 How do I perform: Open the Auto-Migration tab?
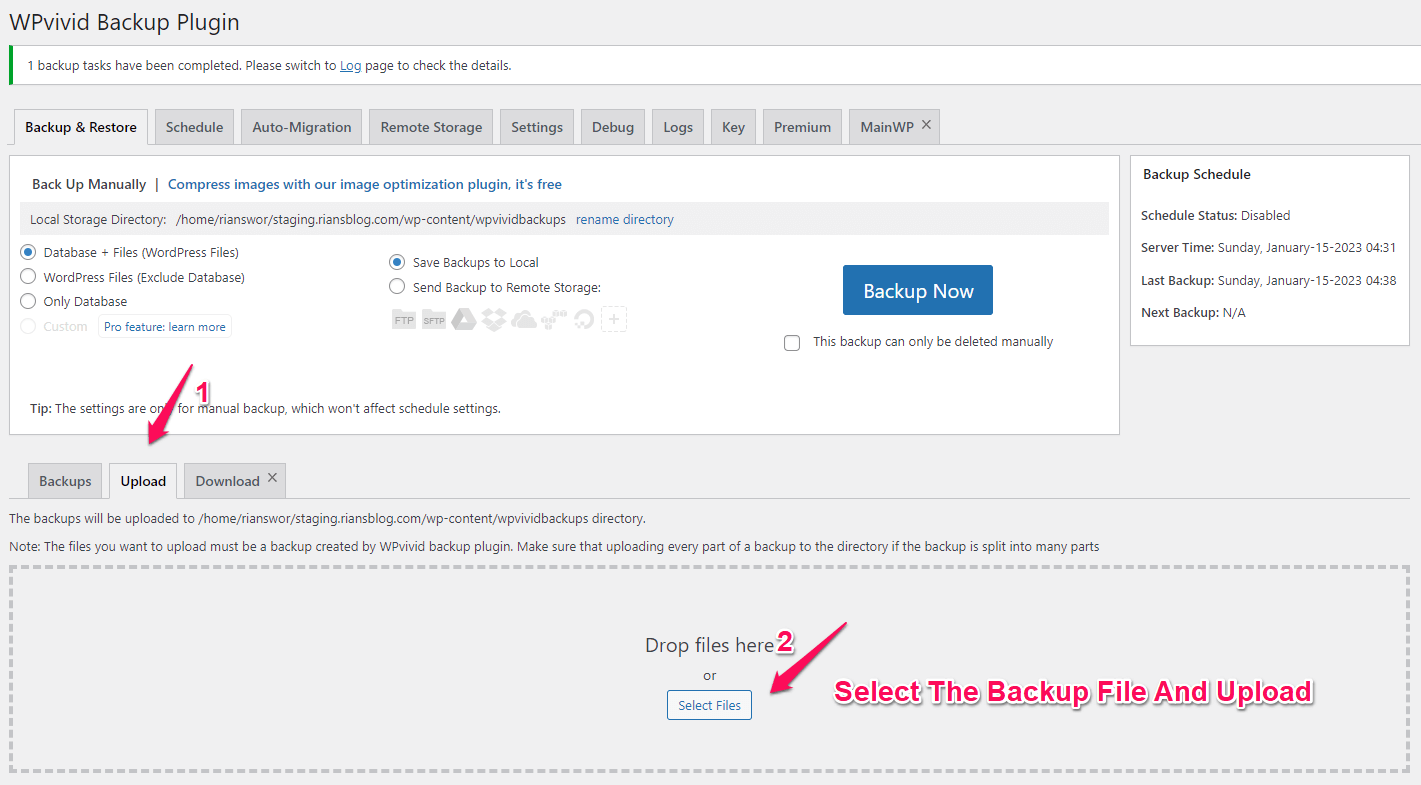point(302,127)
